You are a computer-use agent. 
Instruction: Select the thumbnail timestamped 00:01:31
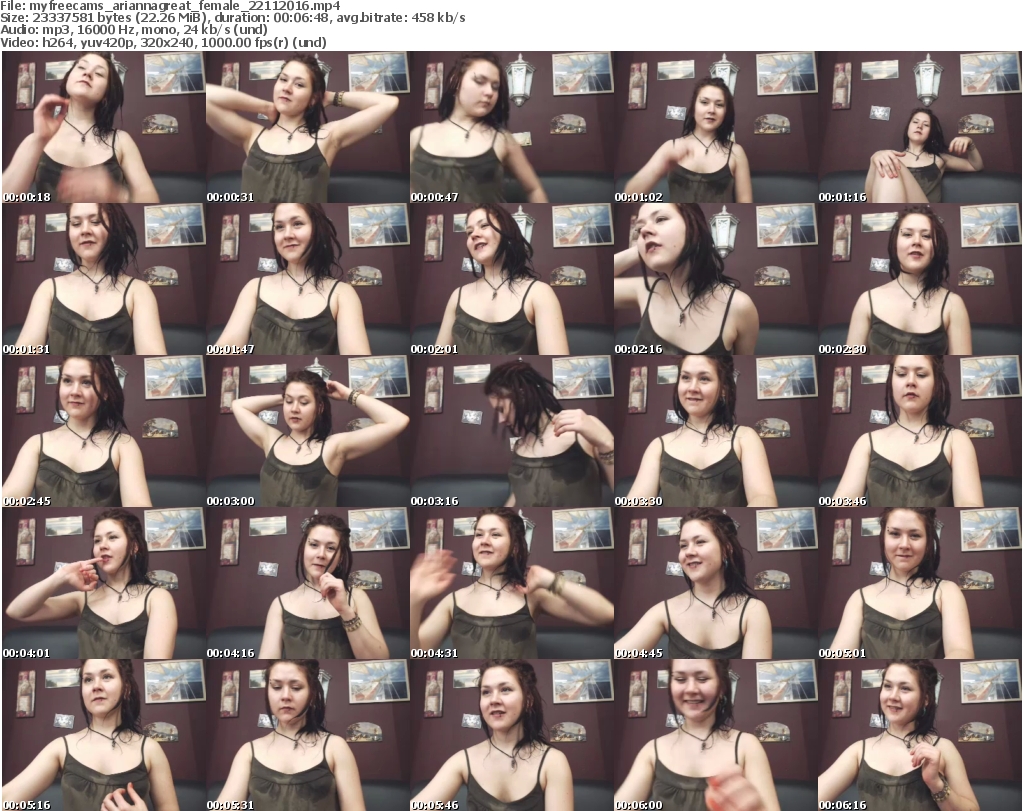click(104, 279)
